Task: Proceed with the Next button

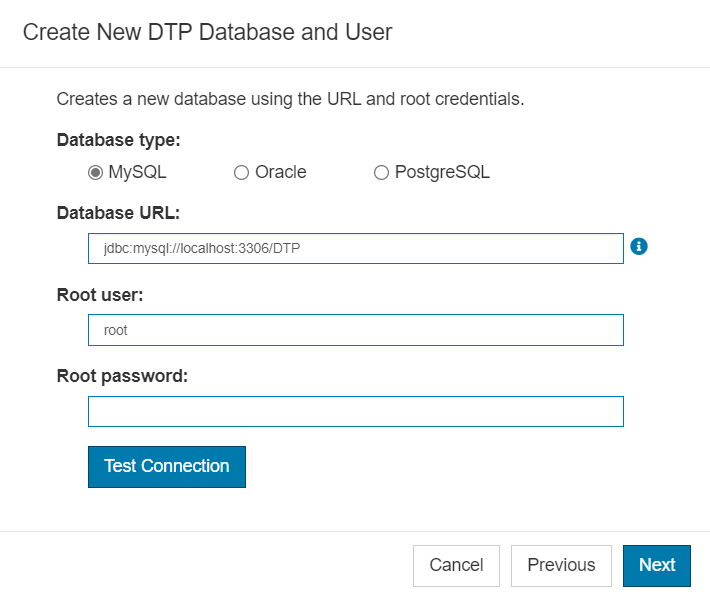Action: [657, 566]
